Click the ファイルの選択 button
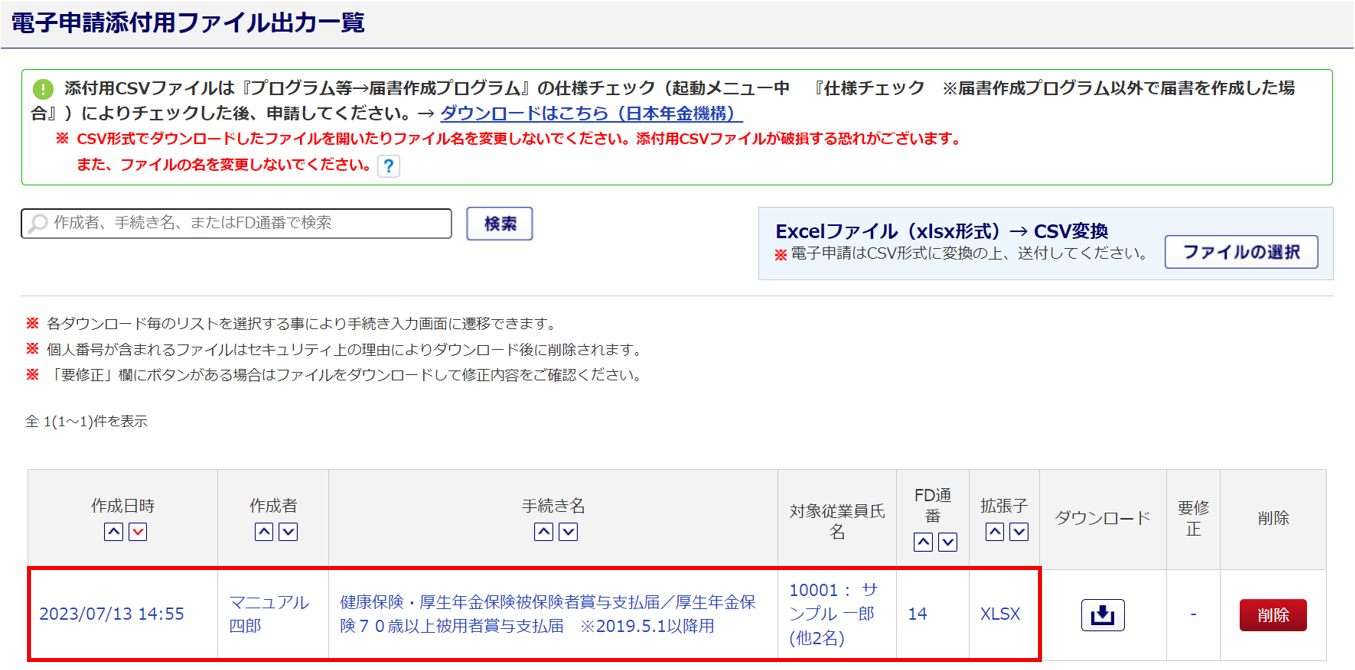The height and width of the screenshot is (670, 1355). pos(1242,252)
